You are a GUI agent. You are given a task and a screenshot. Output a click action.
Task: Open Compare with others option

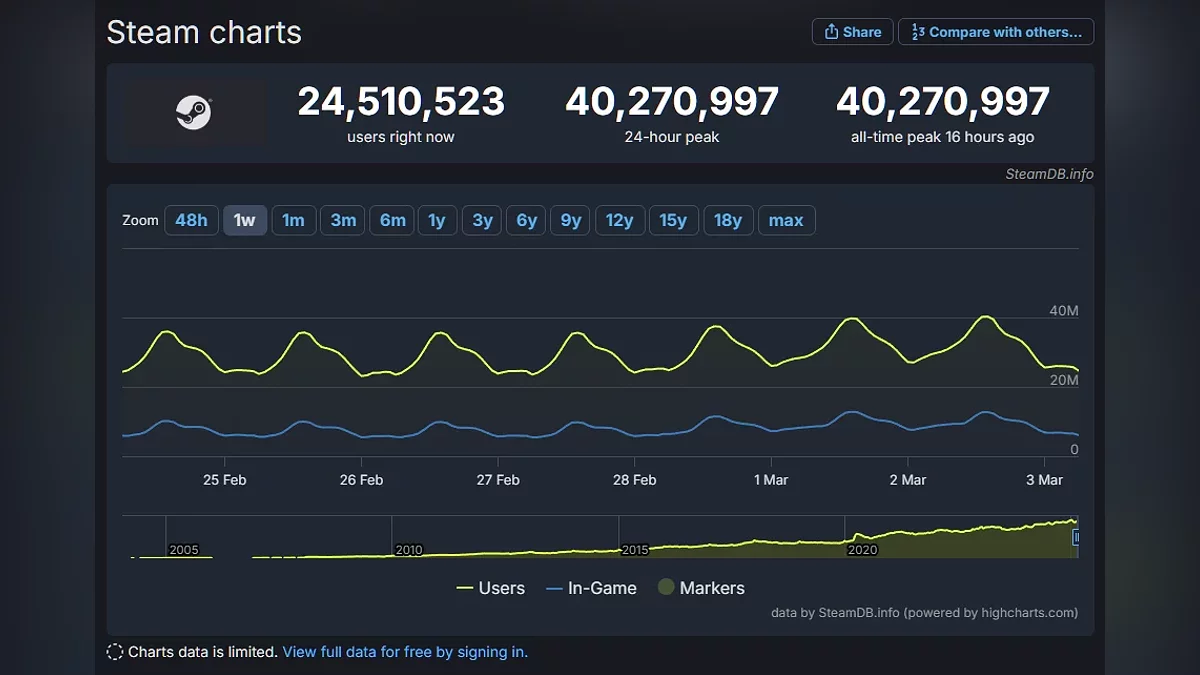(x=996, y=32)
